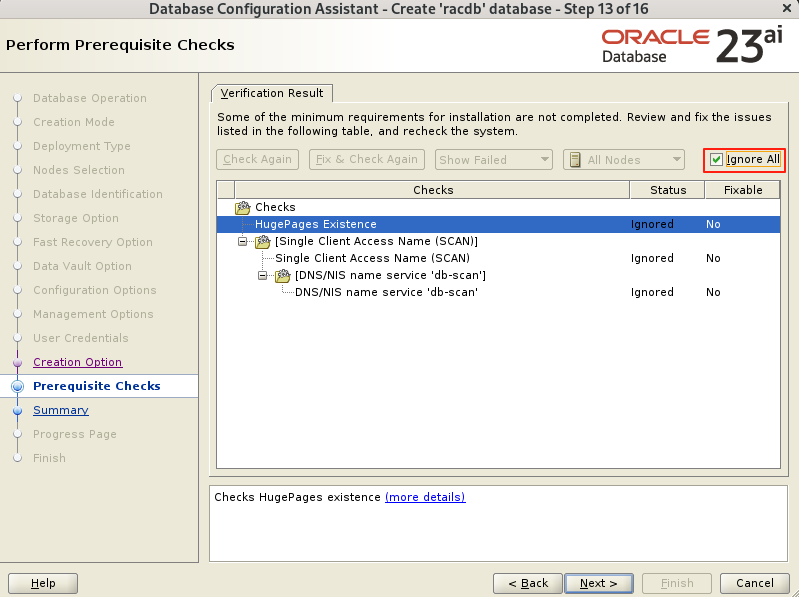
Task: Open the more details link
Action: click(x=425, y=497)
